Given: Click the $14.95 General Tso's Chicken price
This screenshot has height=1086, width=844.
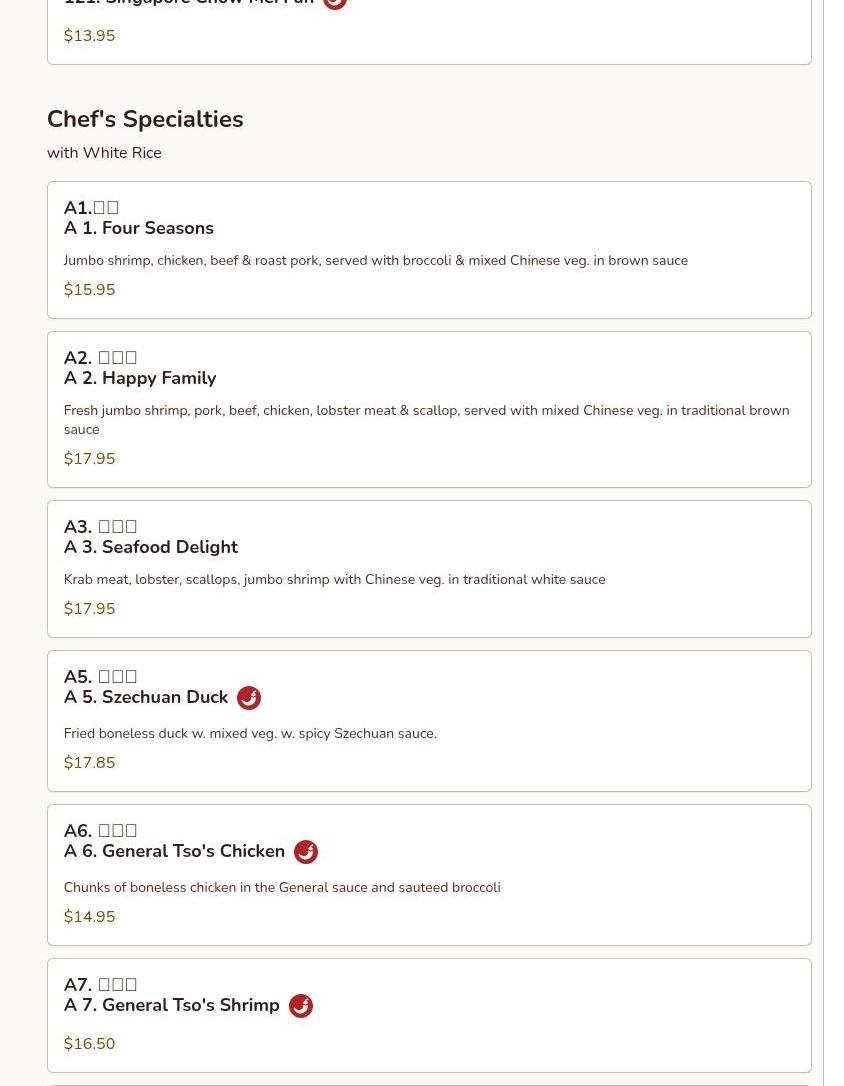Looking at the screenshot, I should [x=89, y=917].
